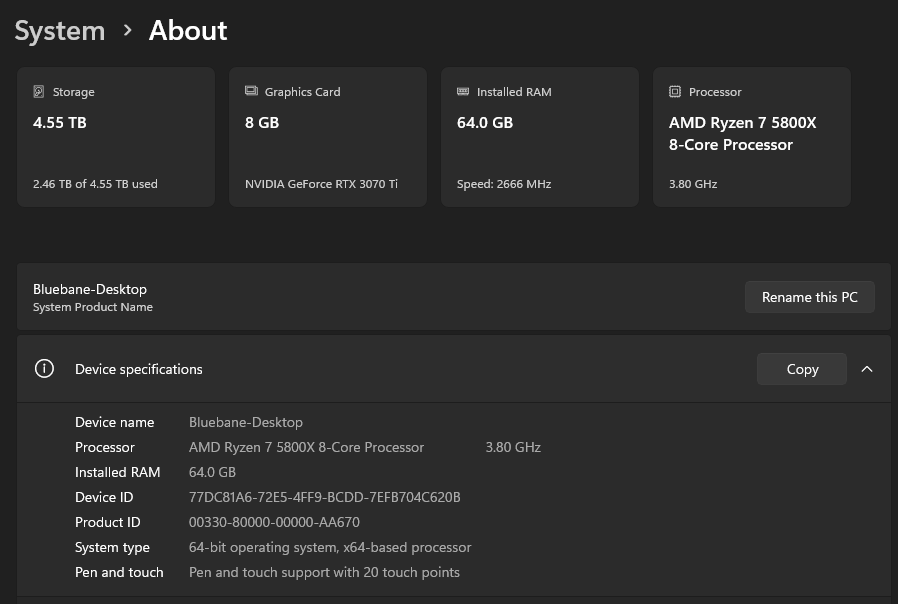Click the Graphics Card monitor icon
This screenshot has width=898, height=604.
click(251, 91)
